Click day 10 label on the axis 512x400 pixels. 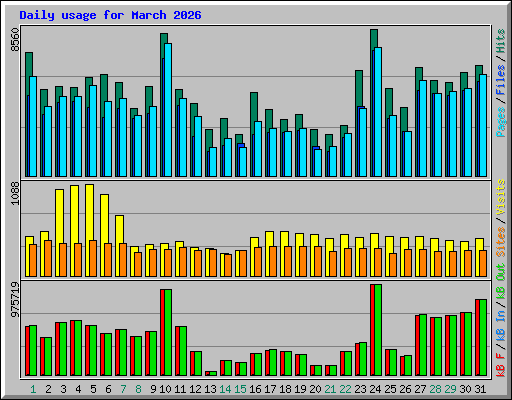pos(165,389)
